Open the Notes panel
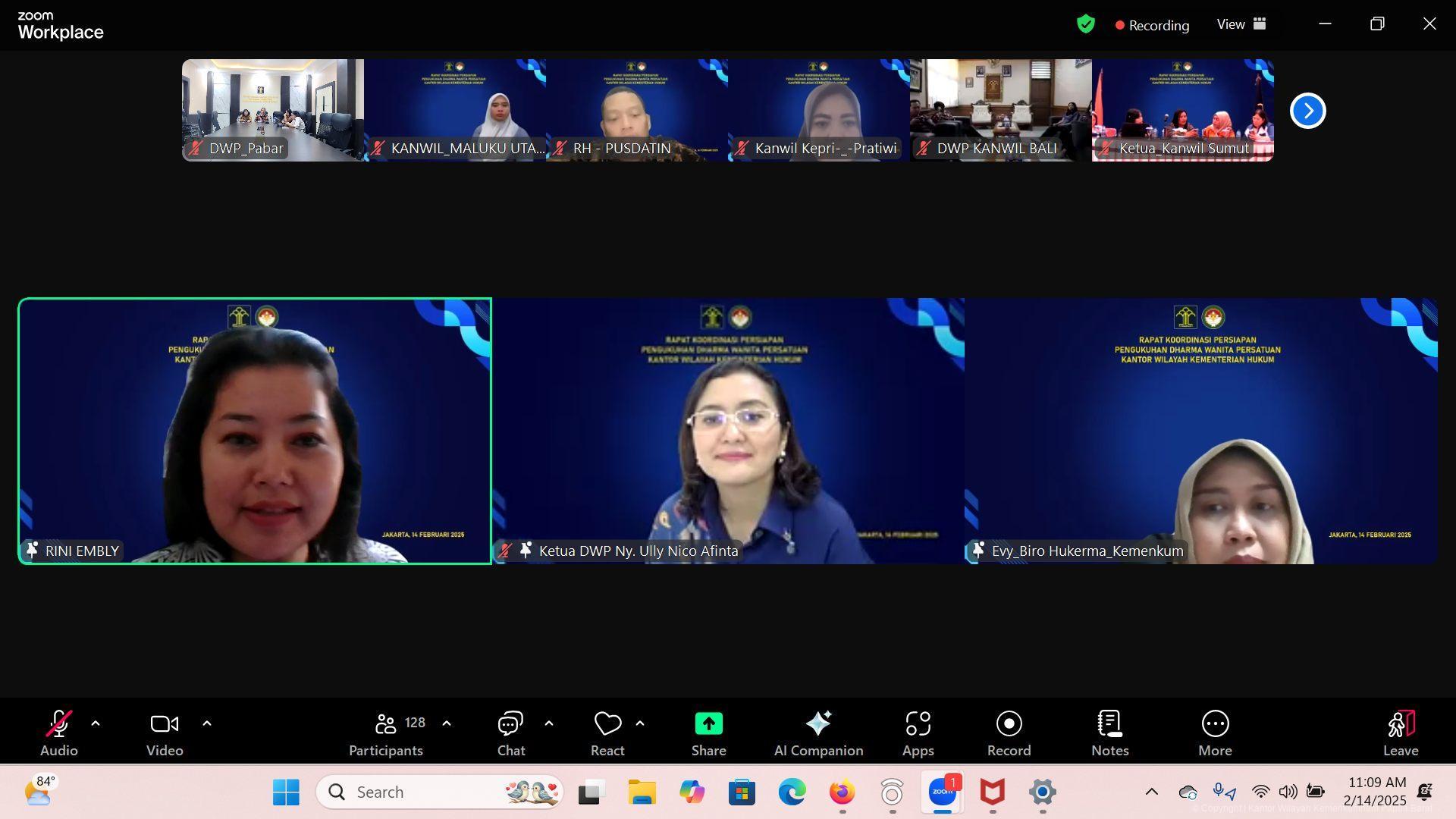This screenshot has height=819, width=1456. click(1109, 733)
